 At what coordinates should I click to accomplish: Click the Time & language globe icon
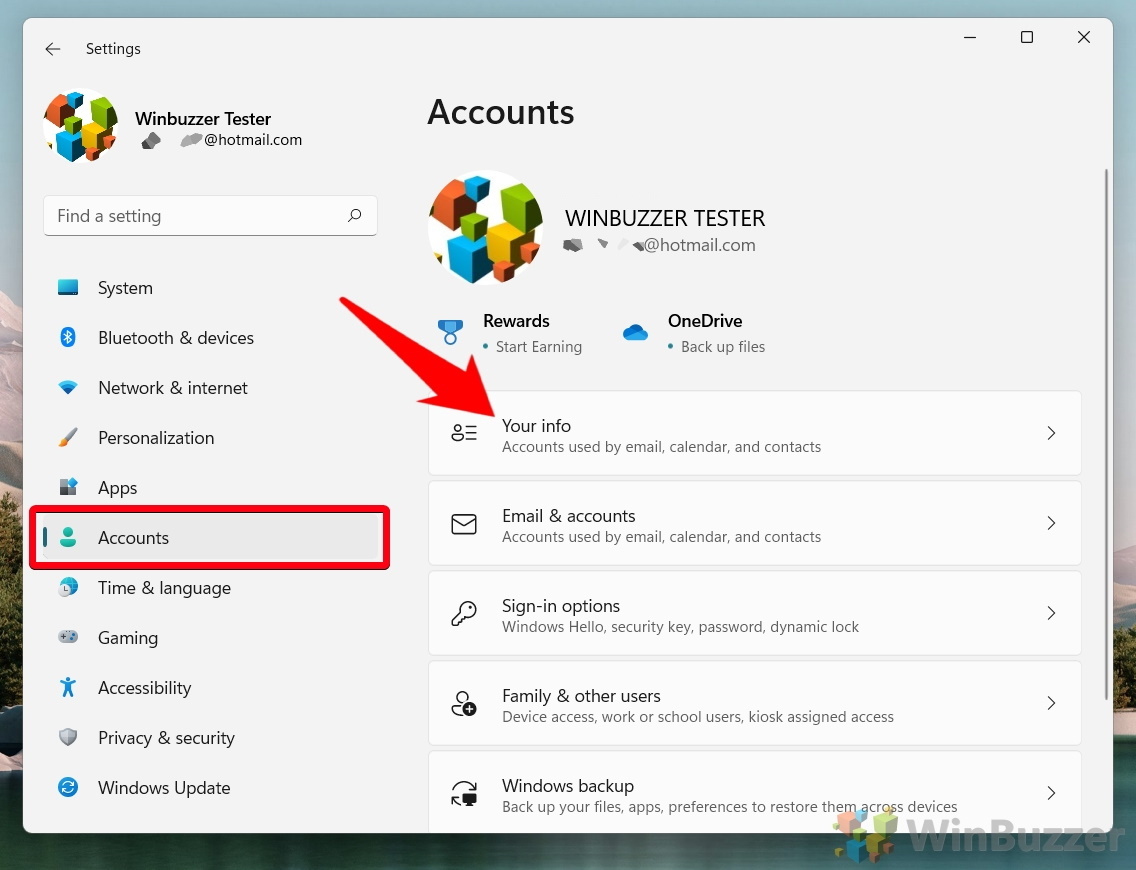pyautogui.click(x=68, y=587)
